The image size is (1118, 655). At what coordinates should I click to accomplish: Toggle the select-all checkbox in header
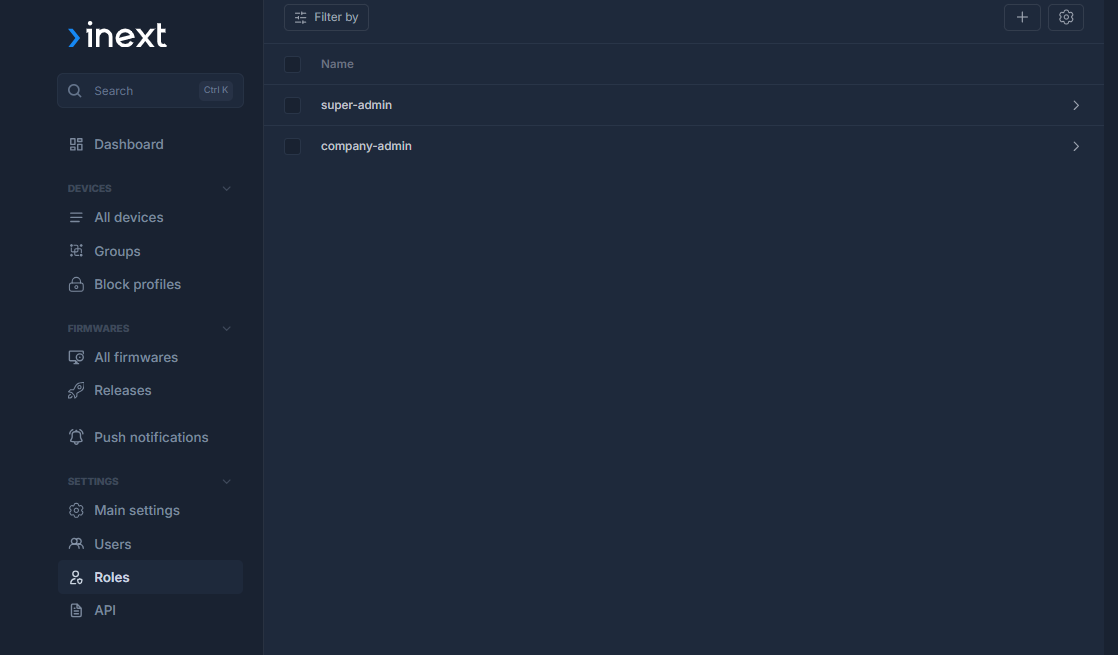coord(293,64)
